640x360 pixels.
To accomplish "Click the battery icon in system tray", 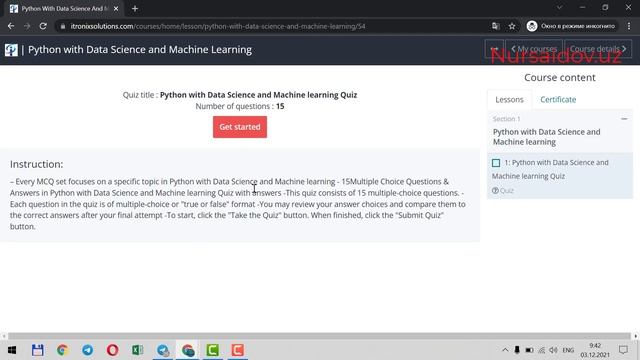I will click(x=529, y=350).
